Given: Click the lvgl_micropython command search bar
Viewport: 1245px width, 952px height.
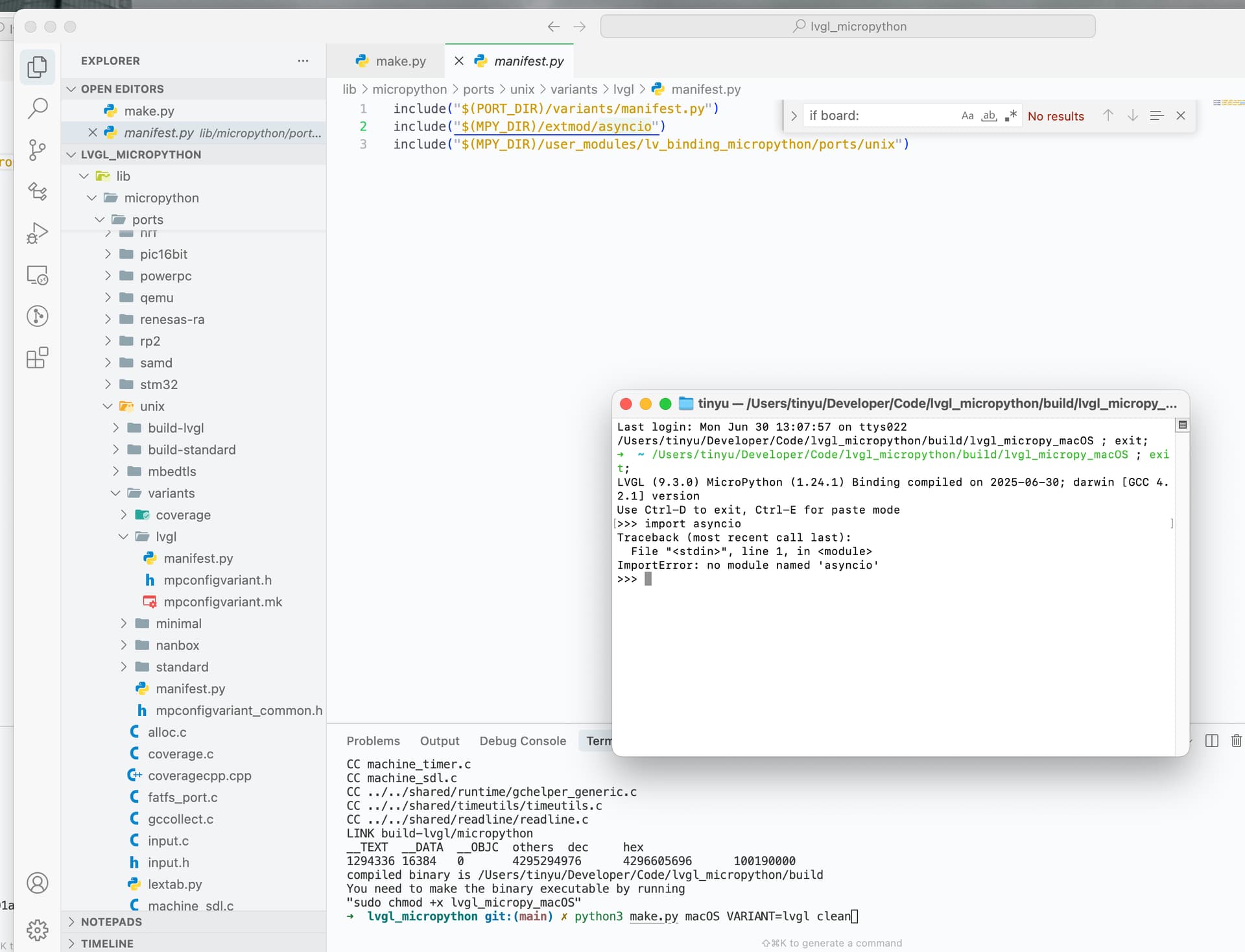Looking at the screenshot, I should [848, 27].
